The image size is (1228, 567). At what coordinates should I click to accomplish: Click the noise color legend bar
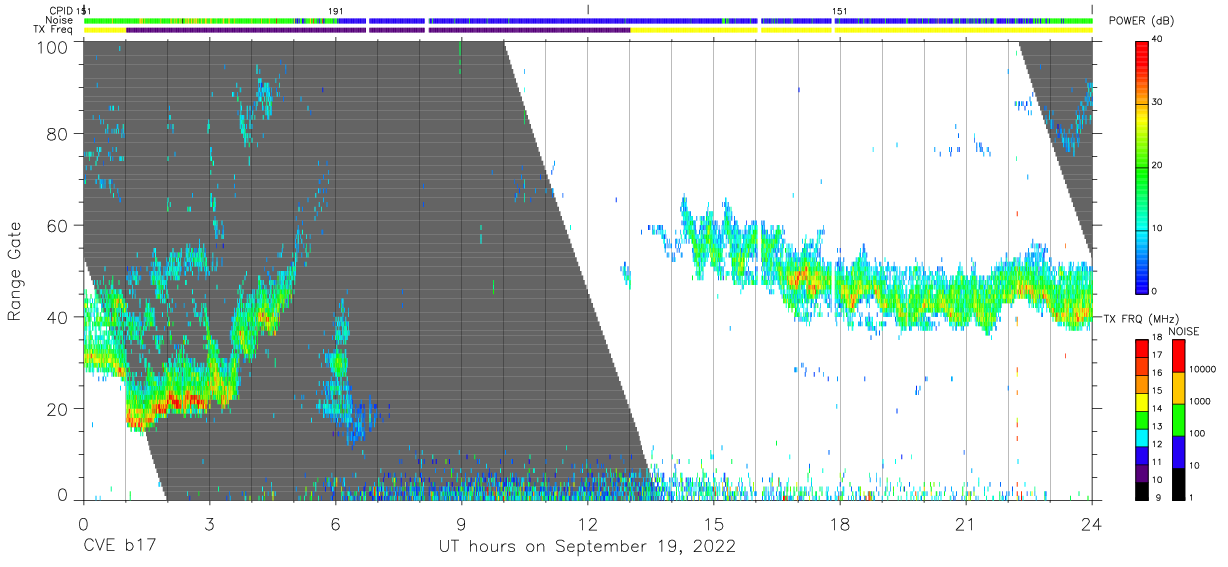(1179, 418)
